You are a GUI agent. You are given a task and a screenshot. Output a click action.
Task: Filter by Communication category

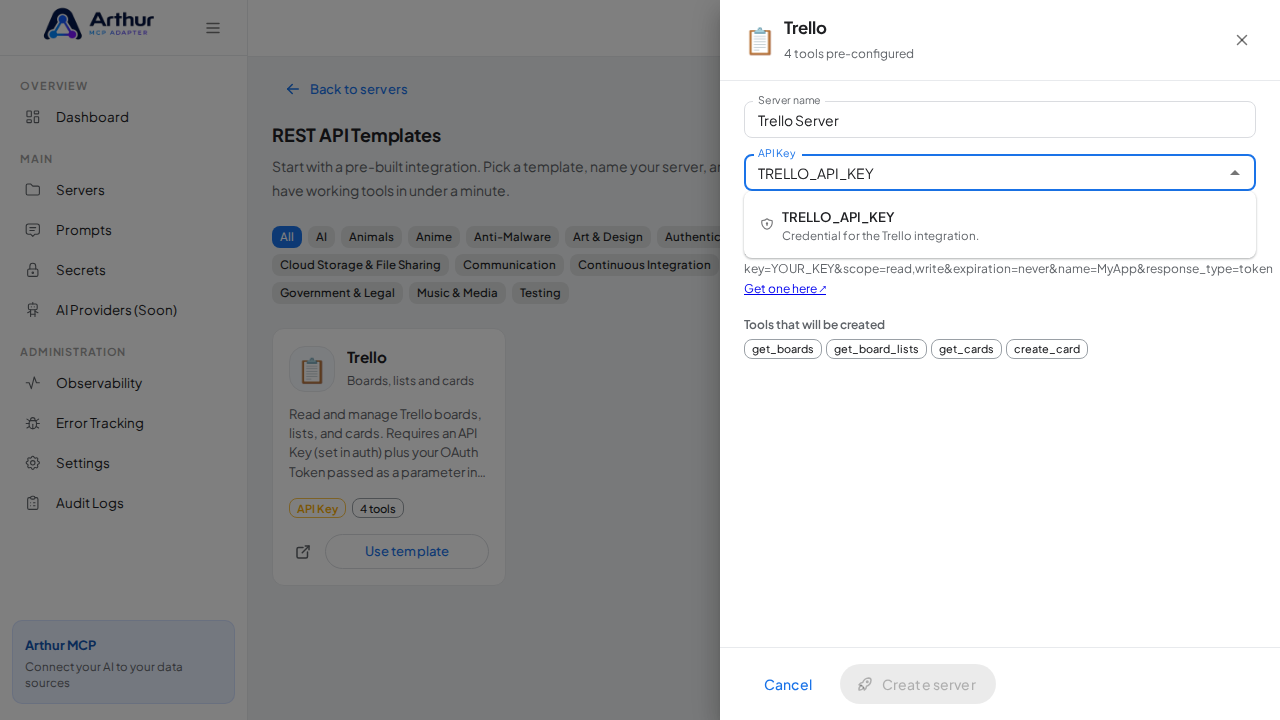pos(509,265)
